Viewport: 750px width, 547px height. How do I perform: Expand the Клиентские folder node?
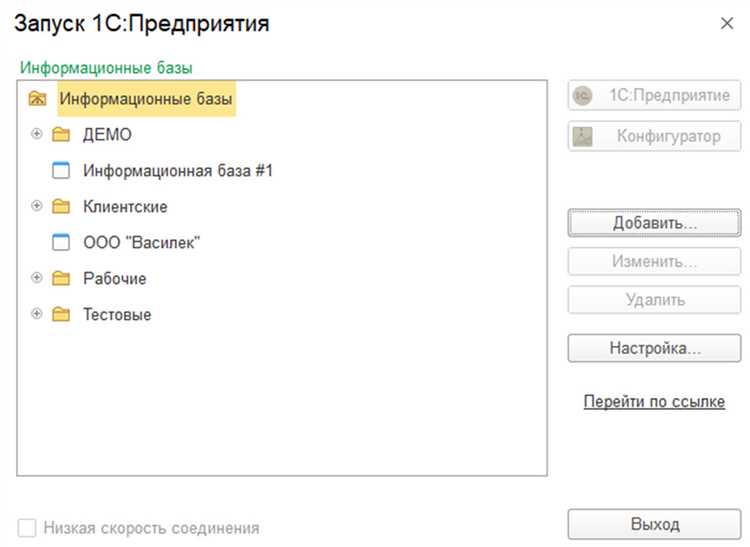tap(37, 206)
